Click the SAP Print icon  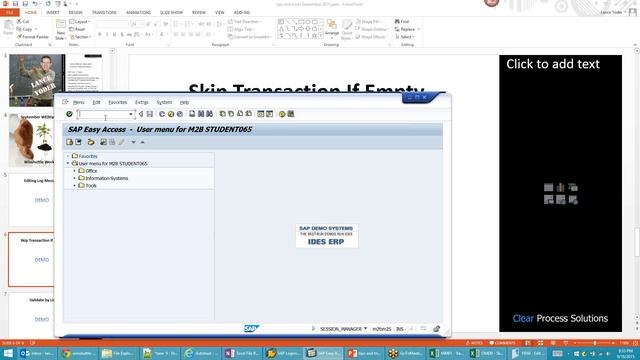pyautogui.click(x=192, y=114)
